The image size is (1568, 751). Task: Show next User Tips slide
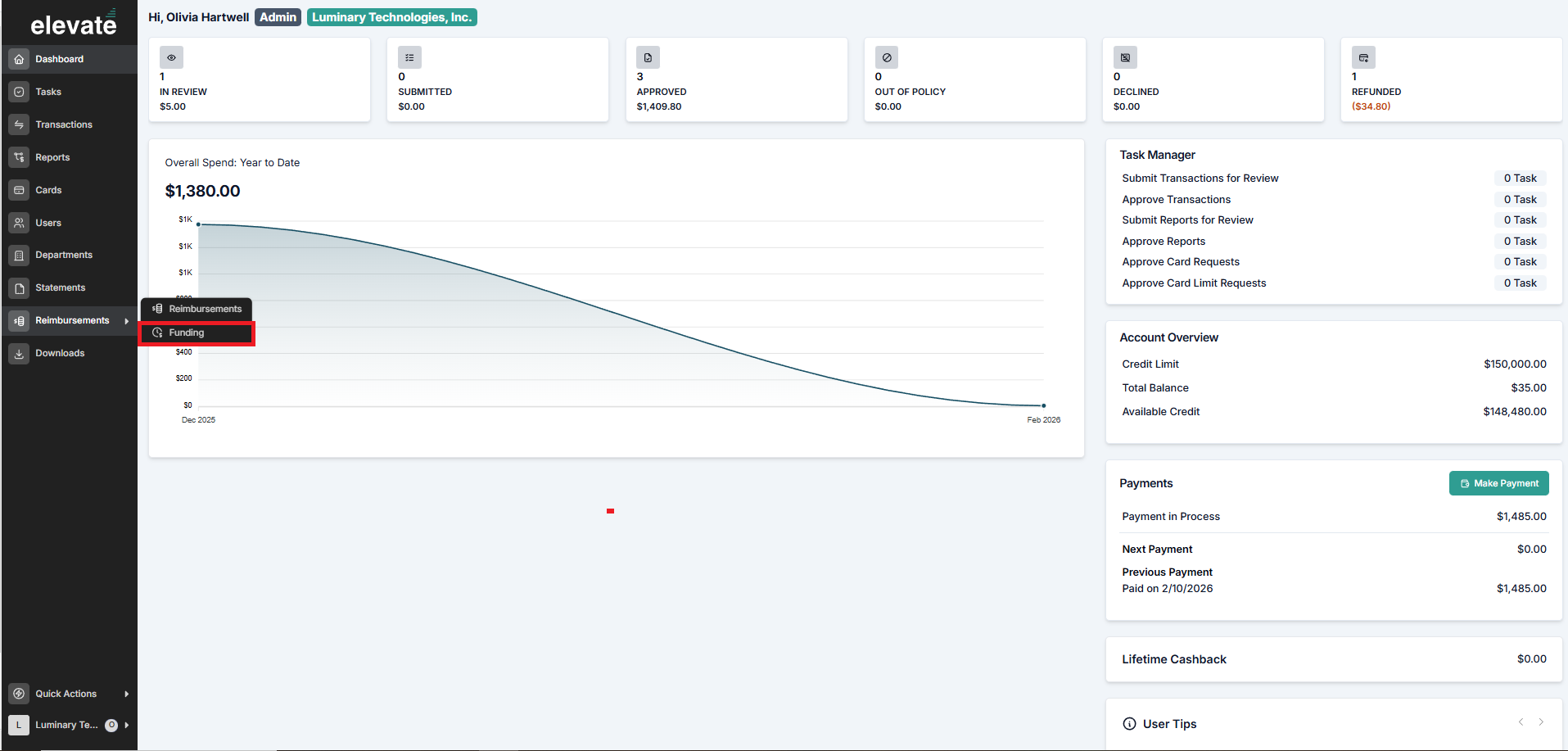click(x=1541, y=722)
